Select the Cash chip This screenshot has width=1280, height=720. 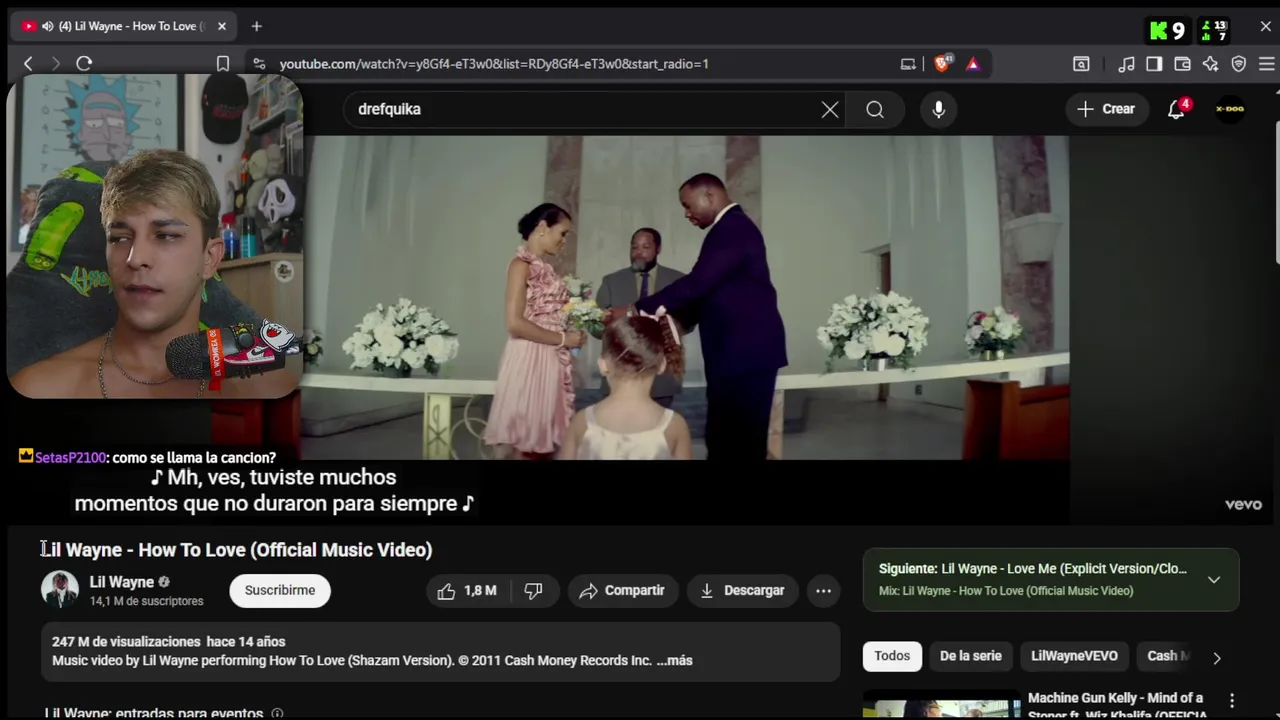(1167, 656)
